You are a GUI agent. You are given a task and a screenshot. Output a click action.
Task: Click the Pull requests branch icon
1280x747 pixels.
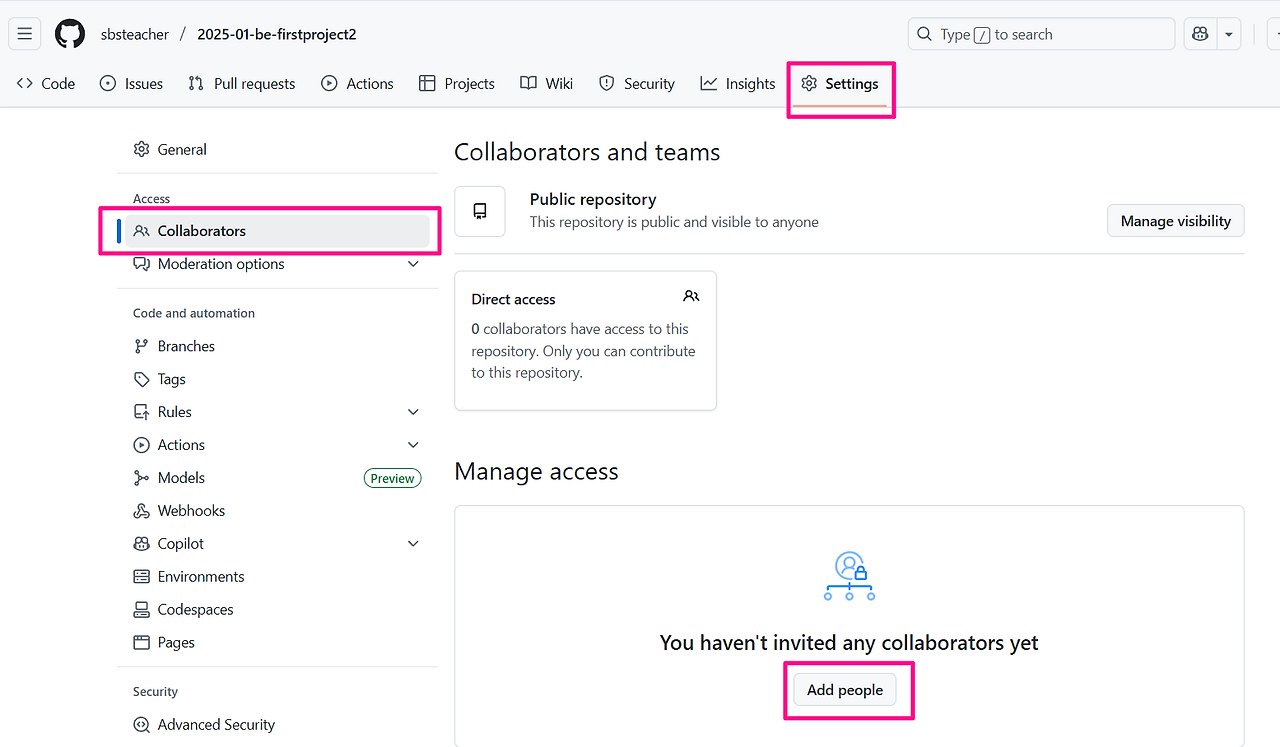(196, 84)
